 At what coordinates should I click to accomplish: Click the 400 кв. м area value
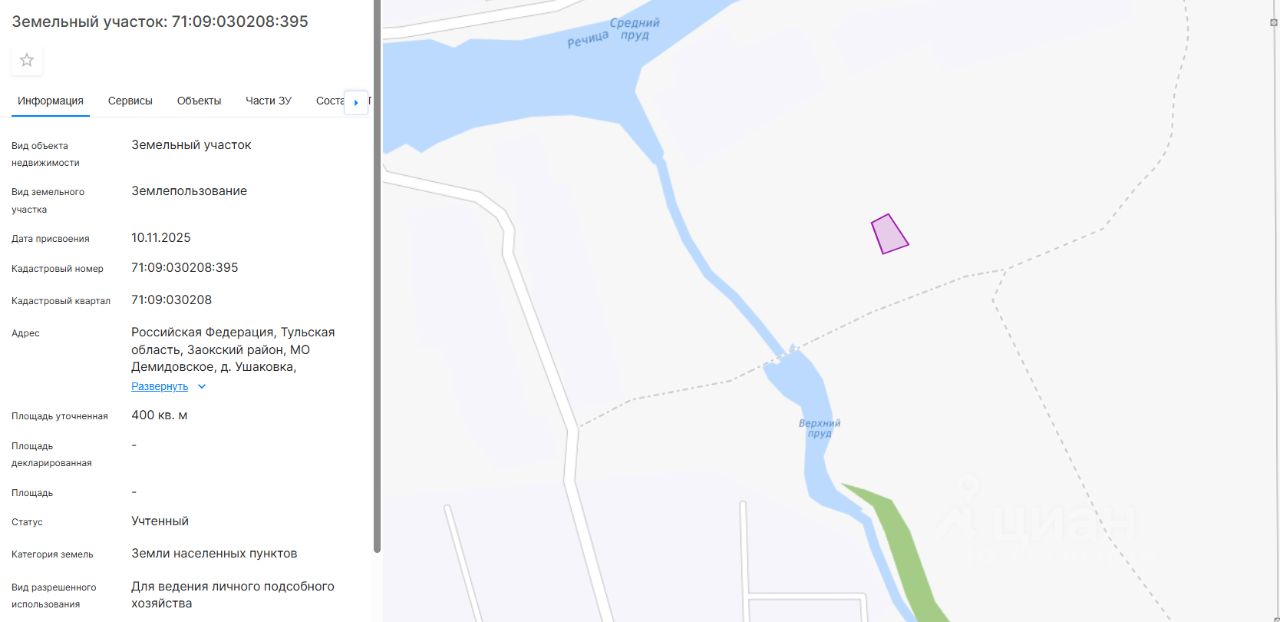pyautogui.click(x=159, y=415)
